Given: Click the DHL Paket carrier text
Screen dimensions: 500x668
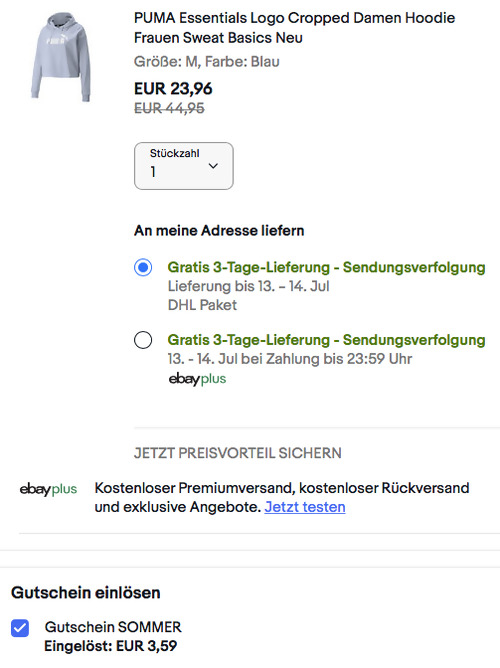Looking at the screenshot, I should click(x=202, y=305).
